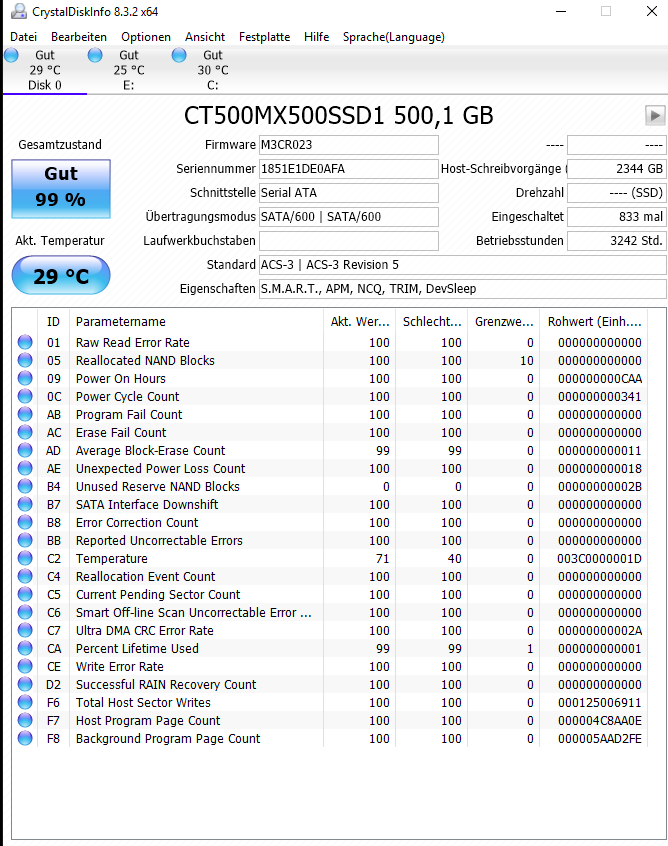The height and width of the screenshot is (846, 668).
Task: Click the CrystalDiskInfo title bar app icon
Action: pyautogui.click(x=19, y=11)
